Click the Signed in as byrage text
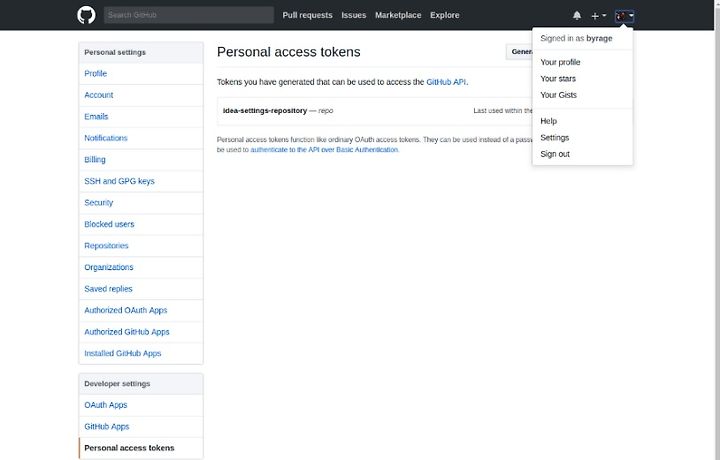Image resolution: width=720 pixels, height=460 pixels. (576, 39)
